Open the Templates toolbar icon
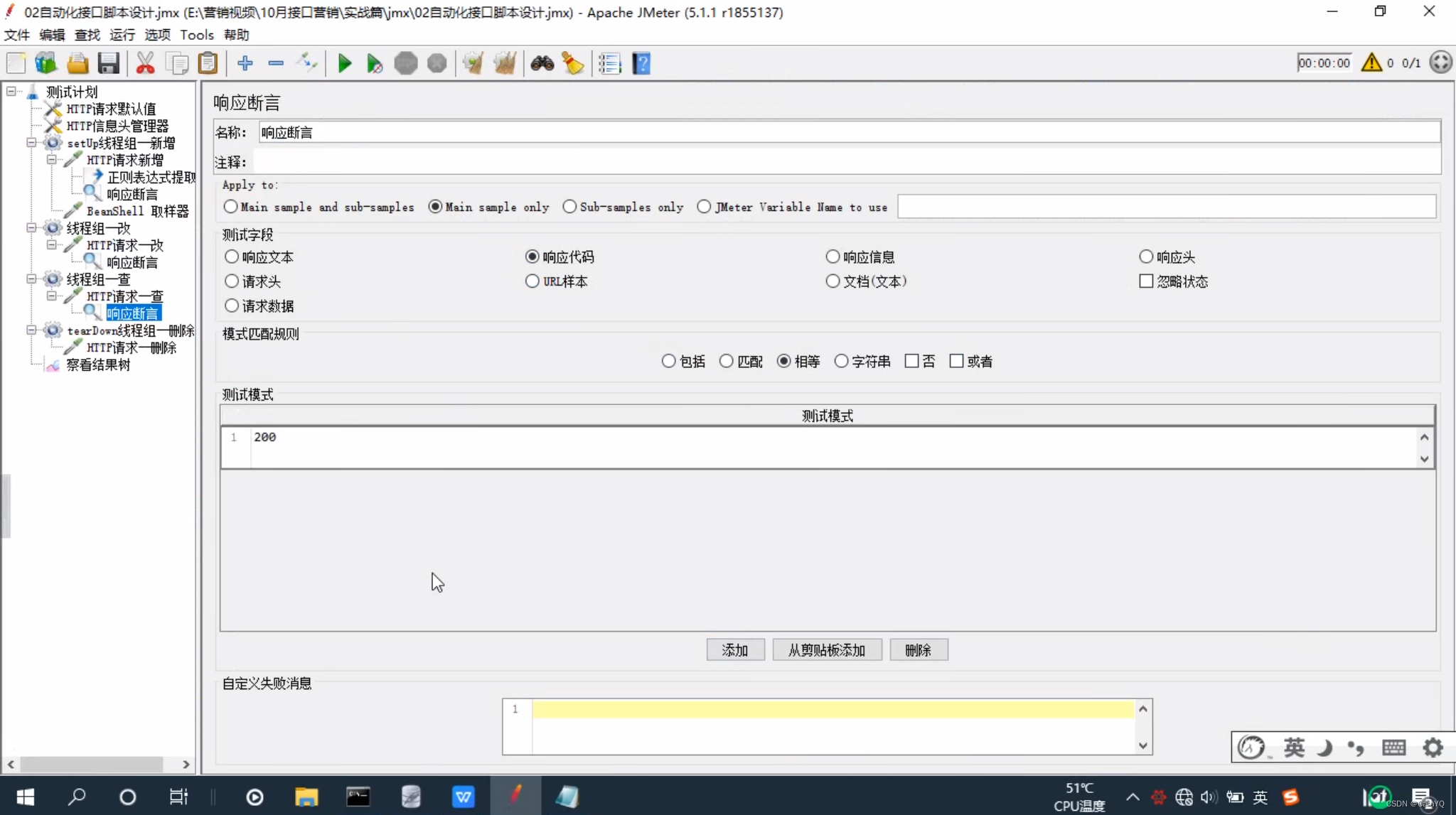 pos(46,63)
